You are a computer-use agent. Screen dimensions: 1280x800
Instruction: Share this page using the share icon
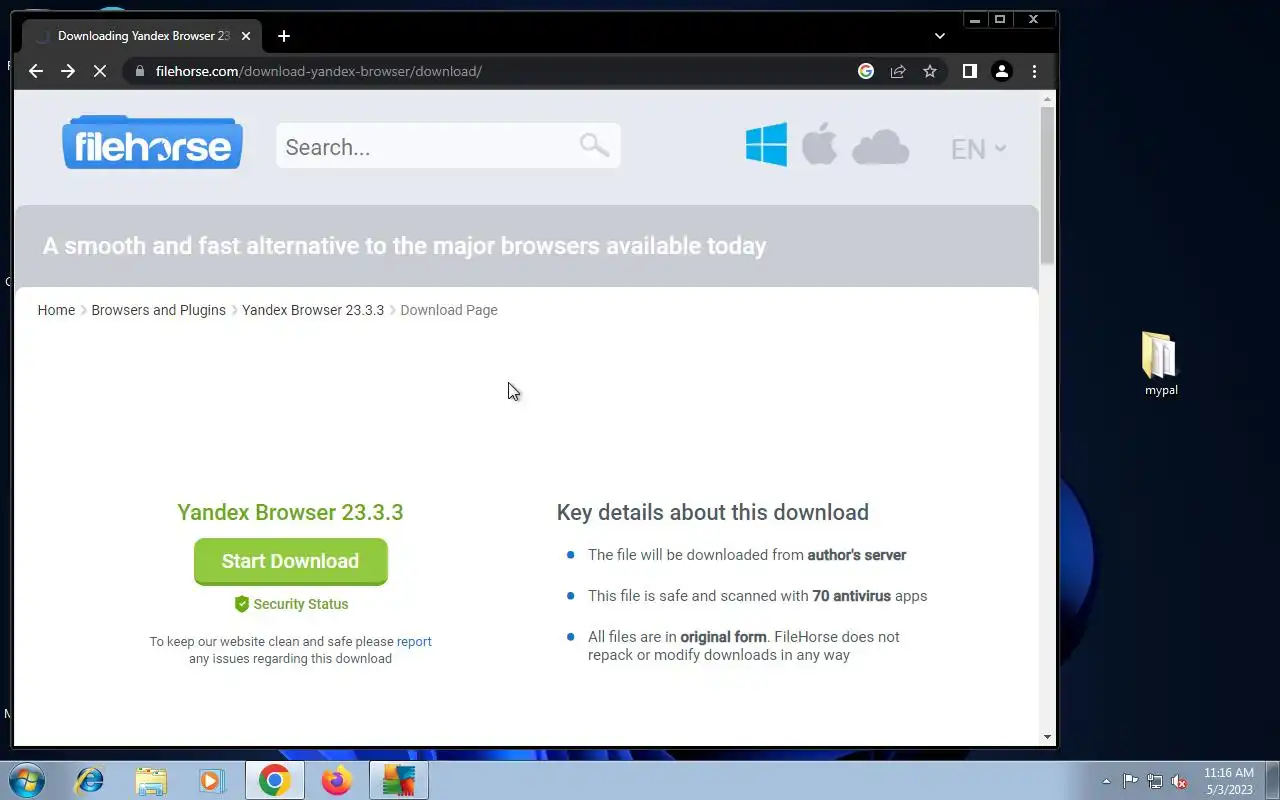(x=898, y=71)
